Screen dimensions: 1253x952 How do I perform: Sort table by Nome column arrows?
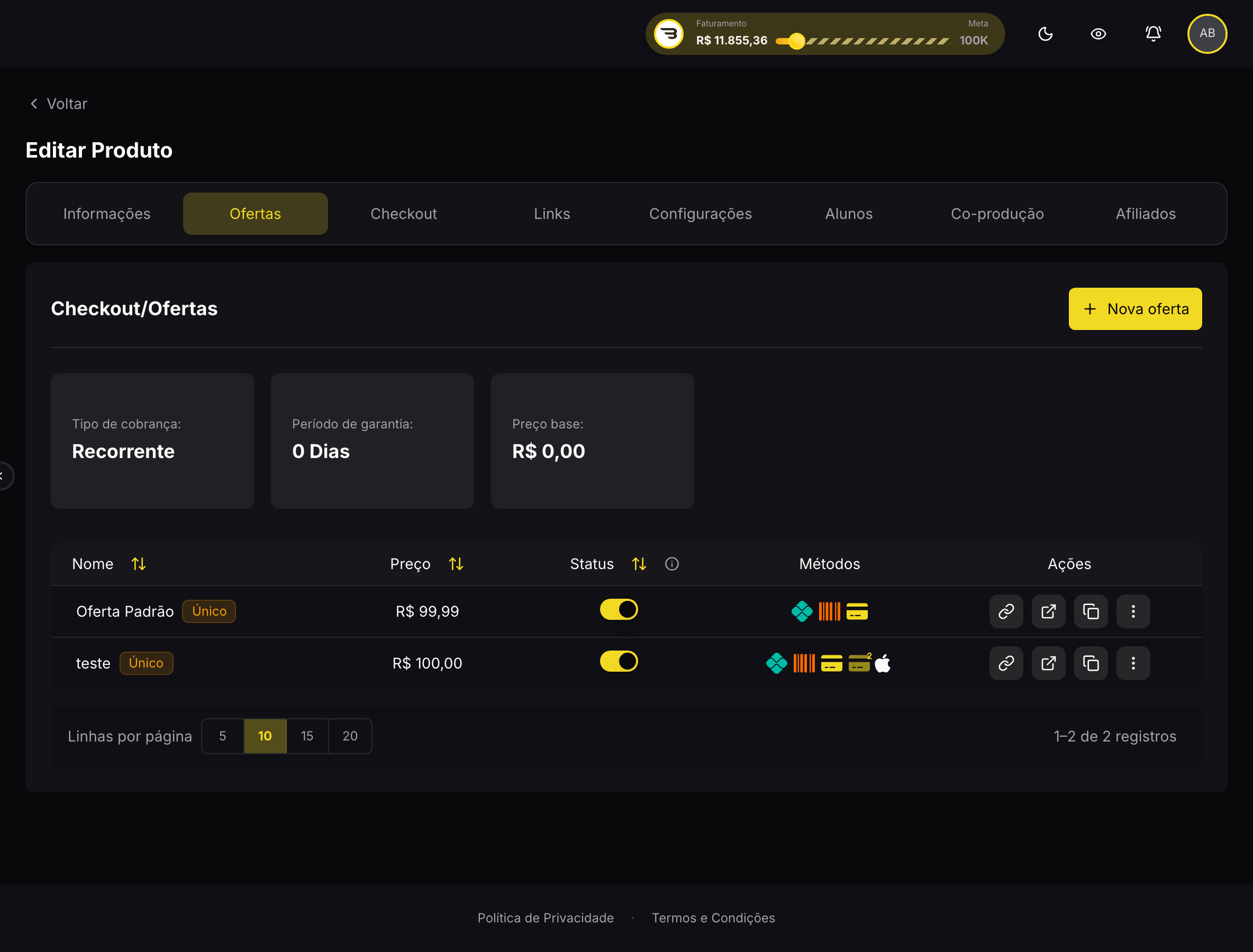click(139, 564)
